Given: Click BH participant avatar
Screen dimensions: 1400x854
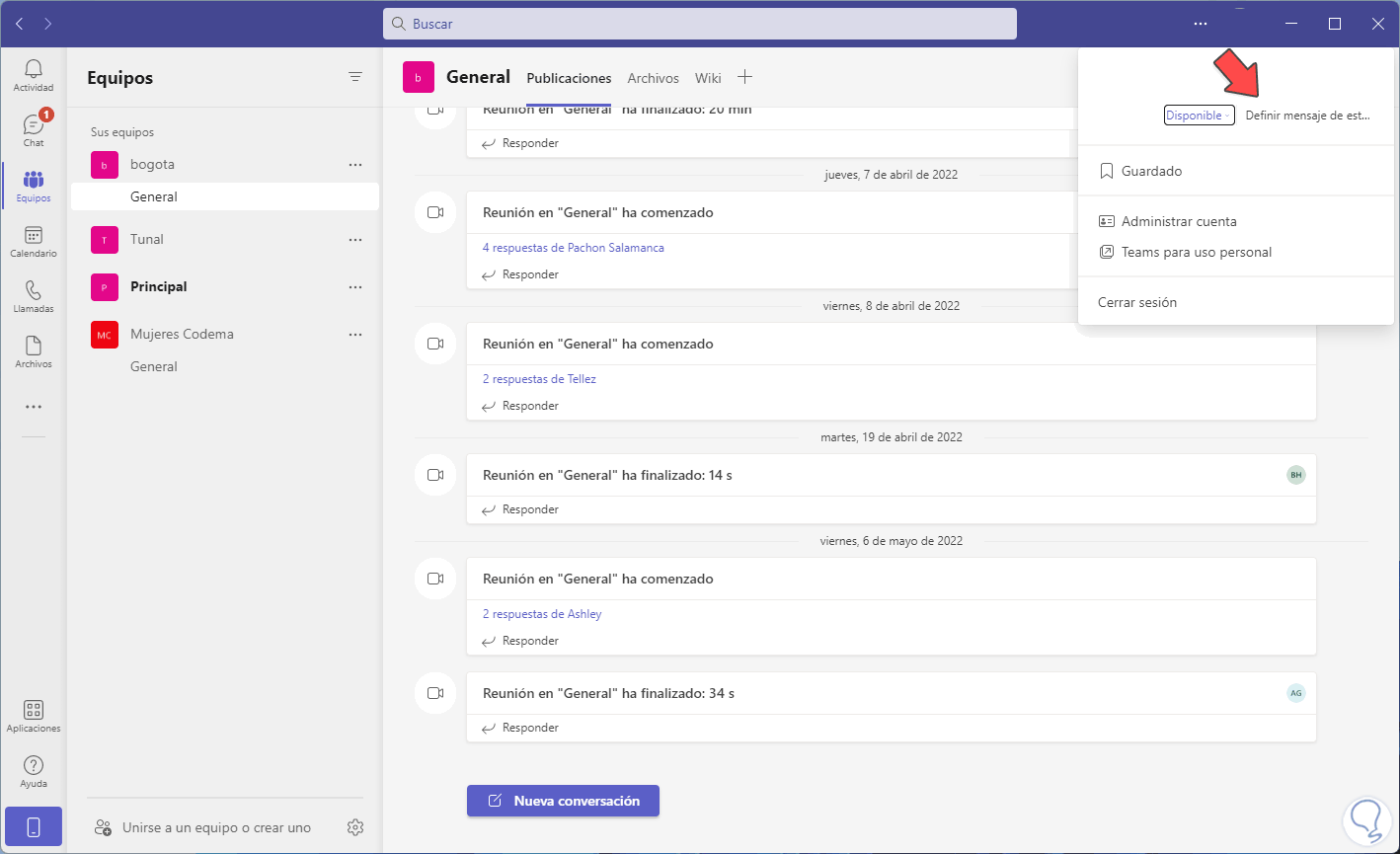Looking at the screenshot, I should (1296, 475).
